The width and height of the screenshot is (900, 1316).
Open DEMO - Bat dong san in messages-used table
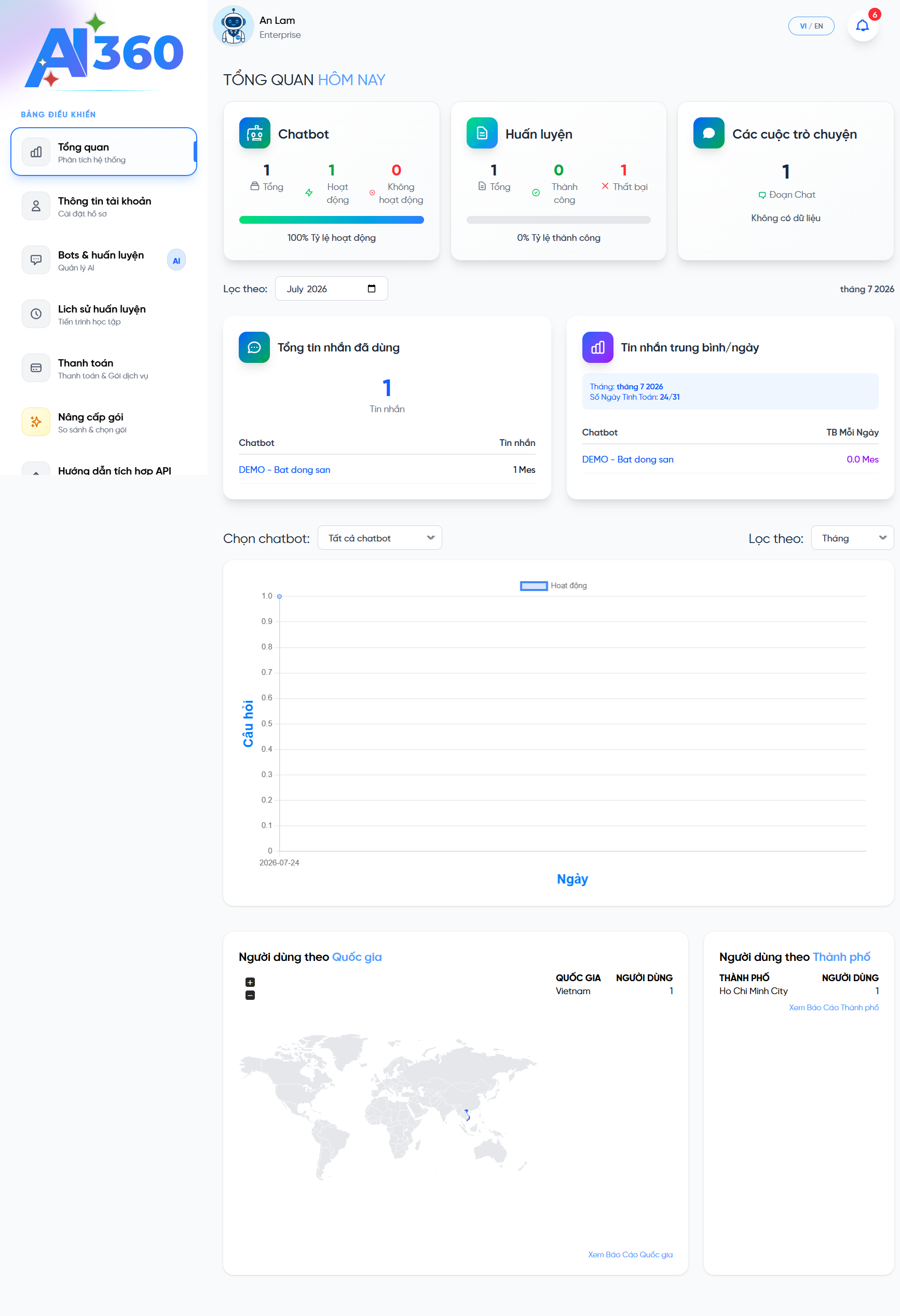285,470
